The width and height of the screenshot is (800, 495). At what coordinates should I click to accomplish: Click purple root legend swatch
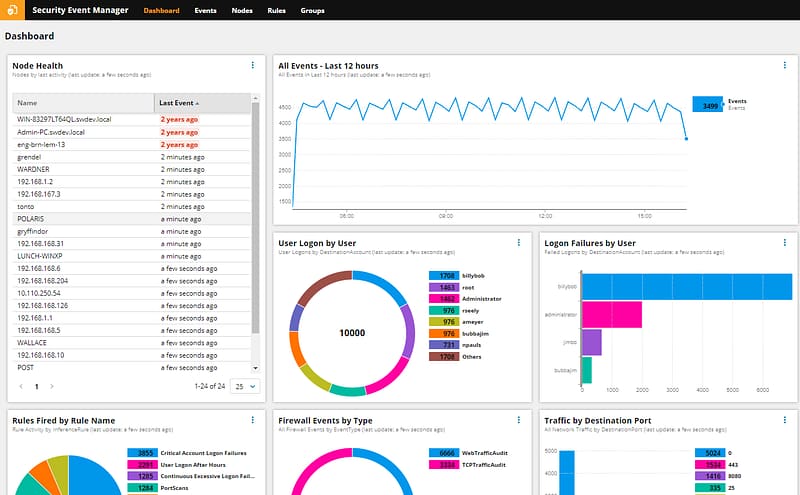coord(444,287)
